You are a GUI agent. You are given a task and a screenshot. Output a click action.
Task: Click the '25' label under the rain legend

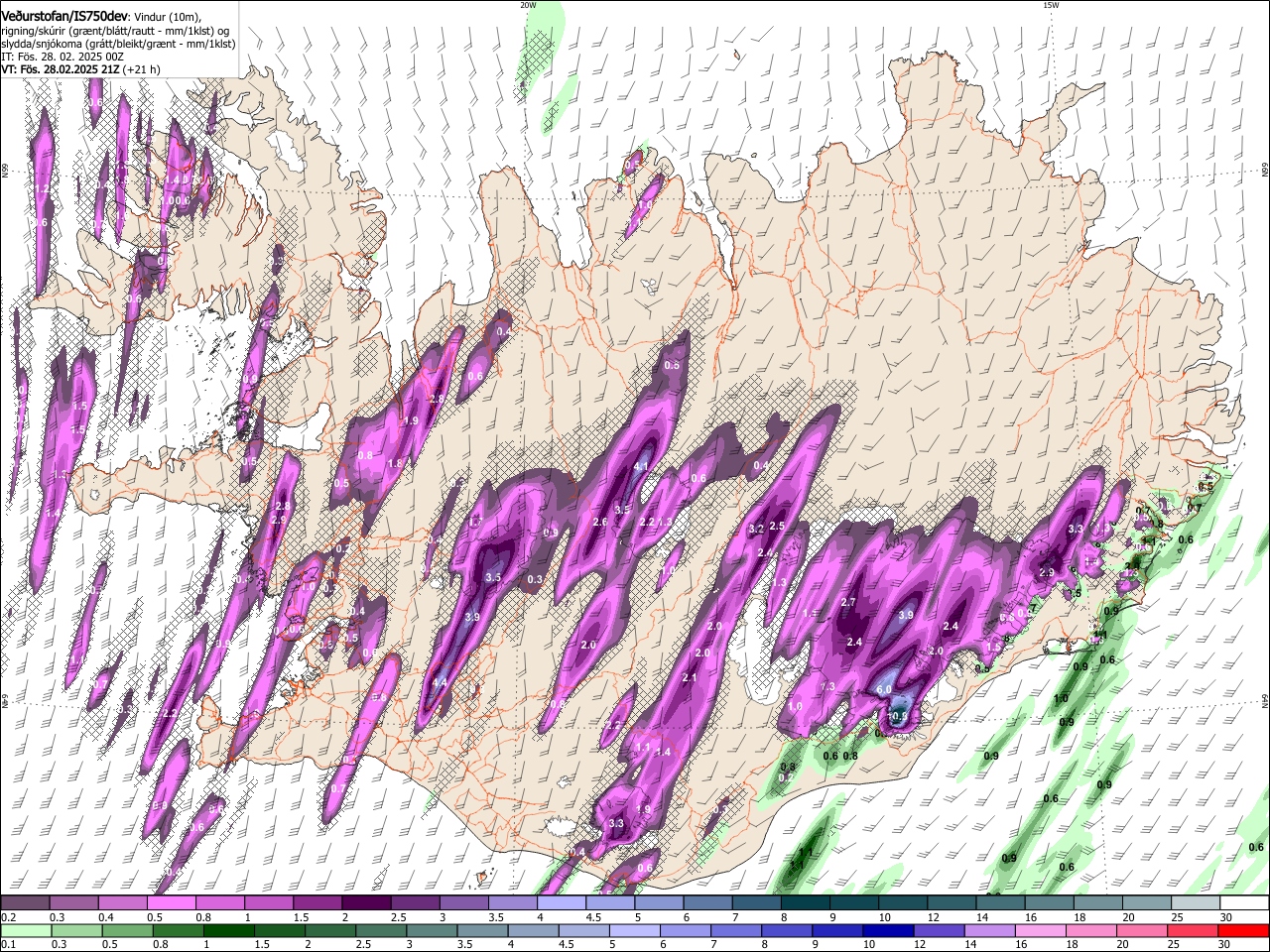1176,944
